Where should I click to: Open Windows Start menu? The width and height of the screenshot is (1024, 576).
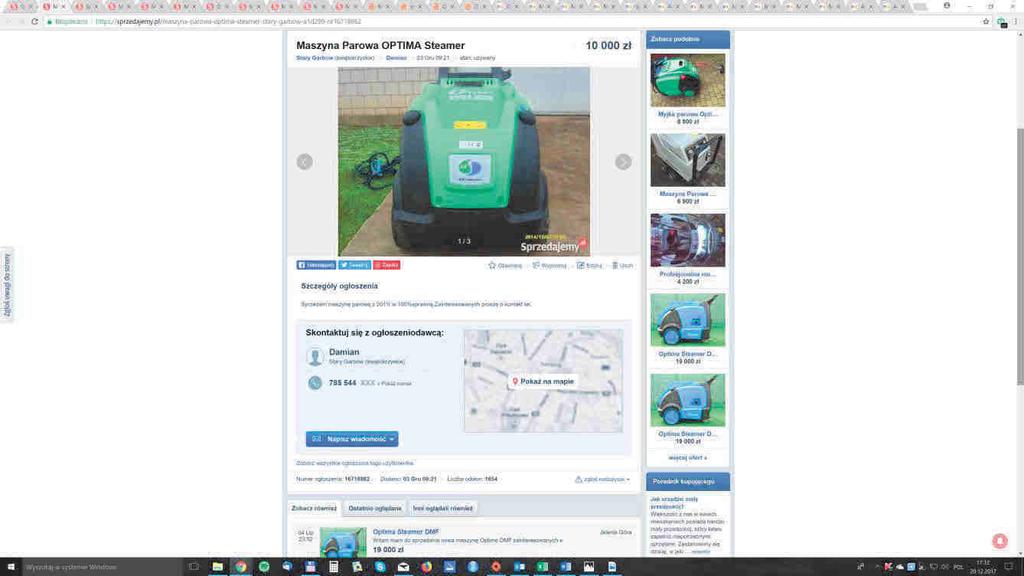(x=10, y=567)
